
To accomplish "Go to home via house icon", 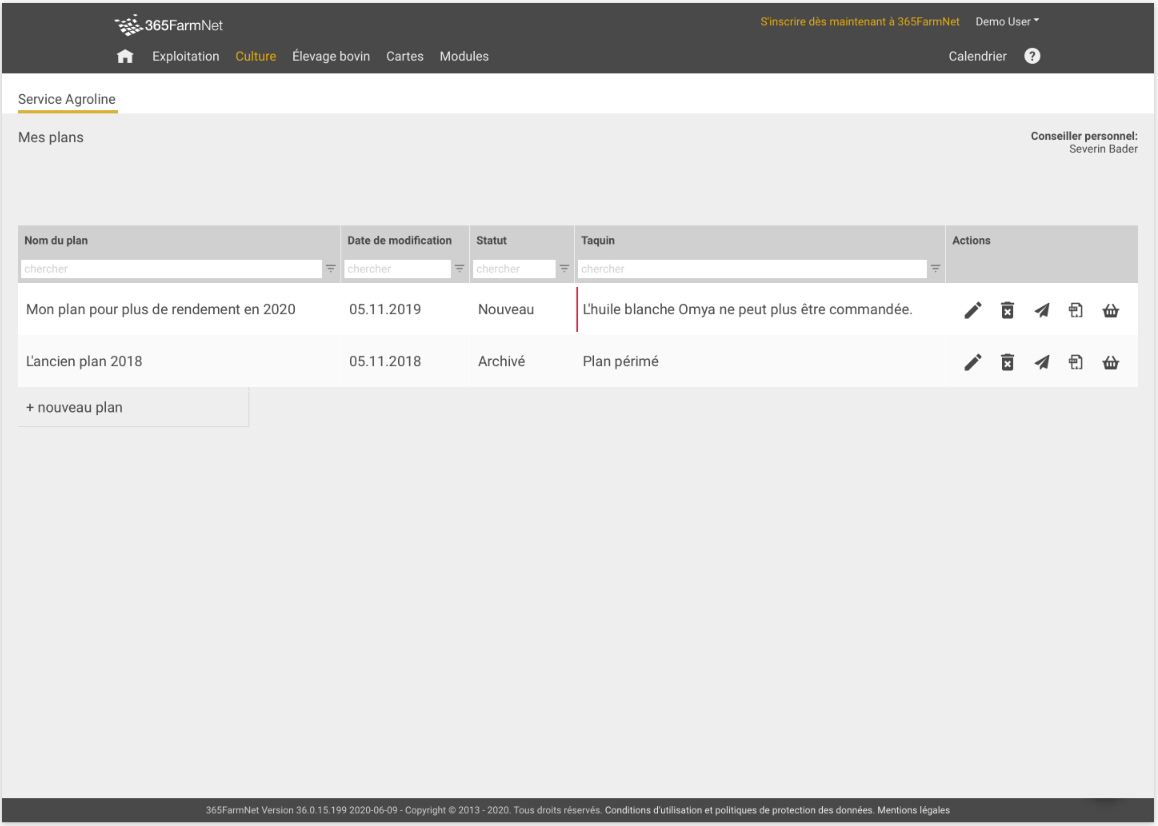I will tap(125, 56).
